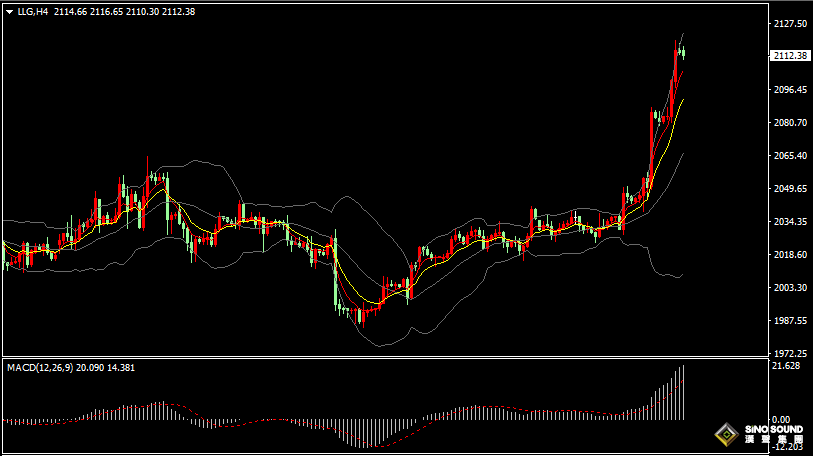Image resolution: width=813 pixels, height=456 pixels.
Task: Select the tallest MACD histogram bar
Action: pyautogui.click(x=684, y=392)
